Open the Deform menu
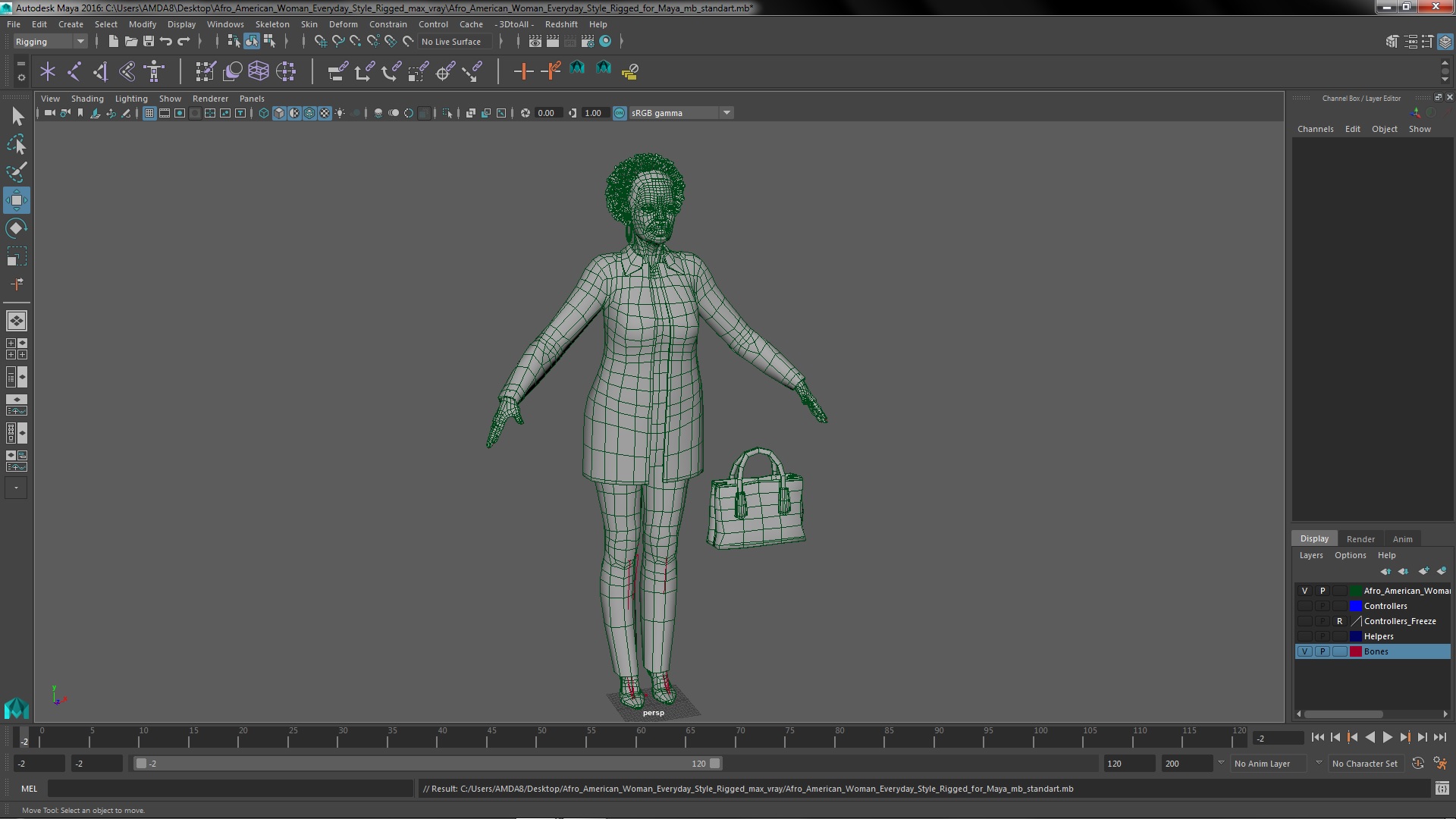This screenshot has height=819, width=1456. (x=343, y=24)
